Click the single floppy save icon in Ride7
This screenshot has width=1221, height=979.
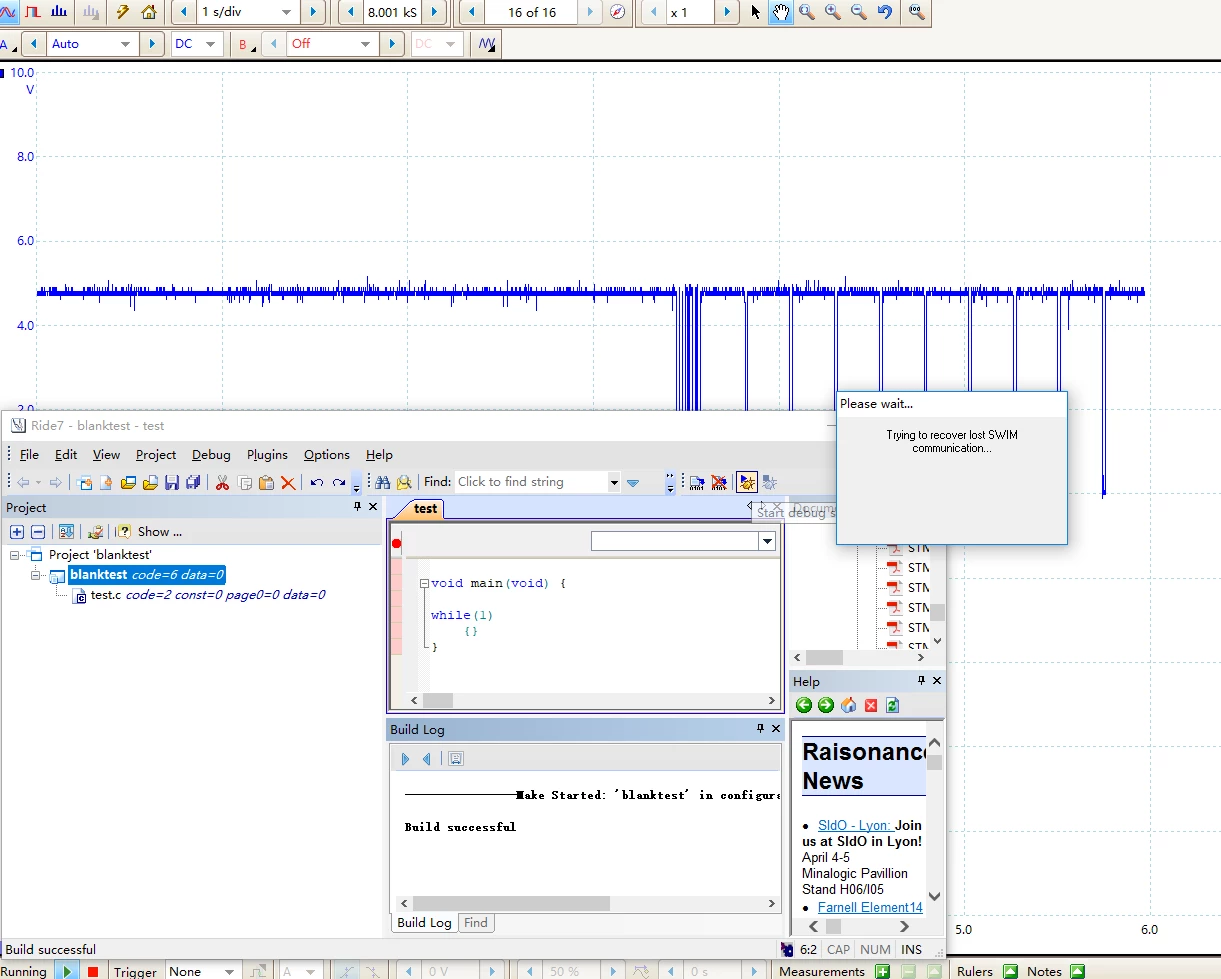click(x=172, y=482)
